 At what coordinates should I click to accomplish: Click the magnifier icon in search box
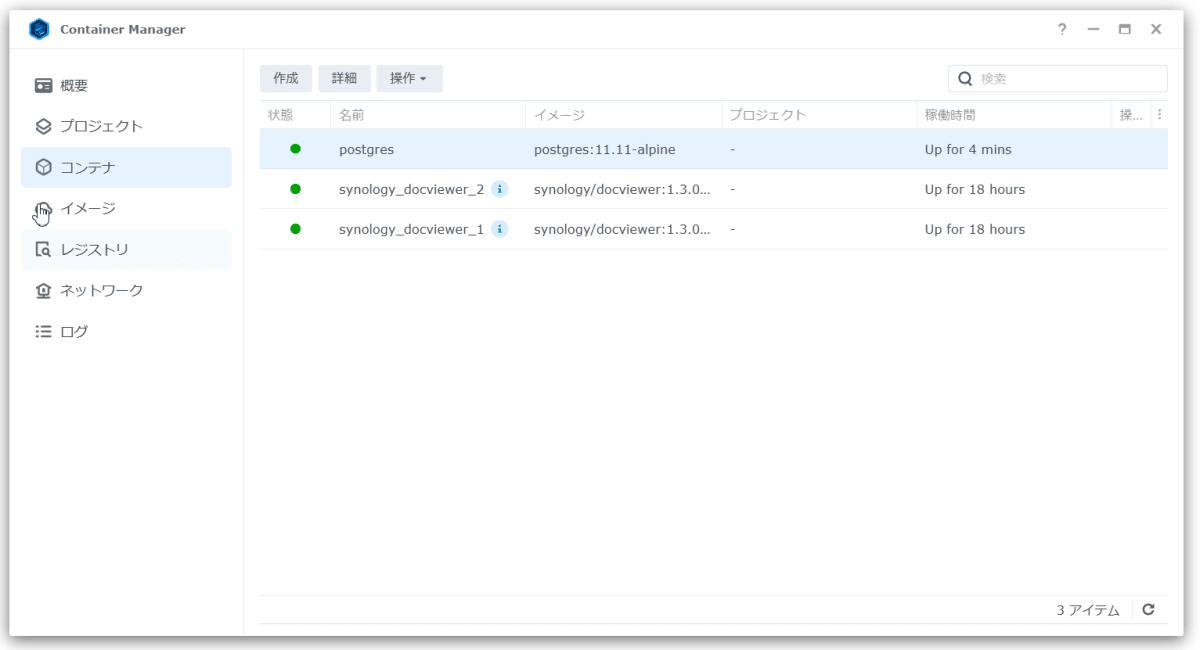click(x=966, y=79)
